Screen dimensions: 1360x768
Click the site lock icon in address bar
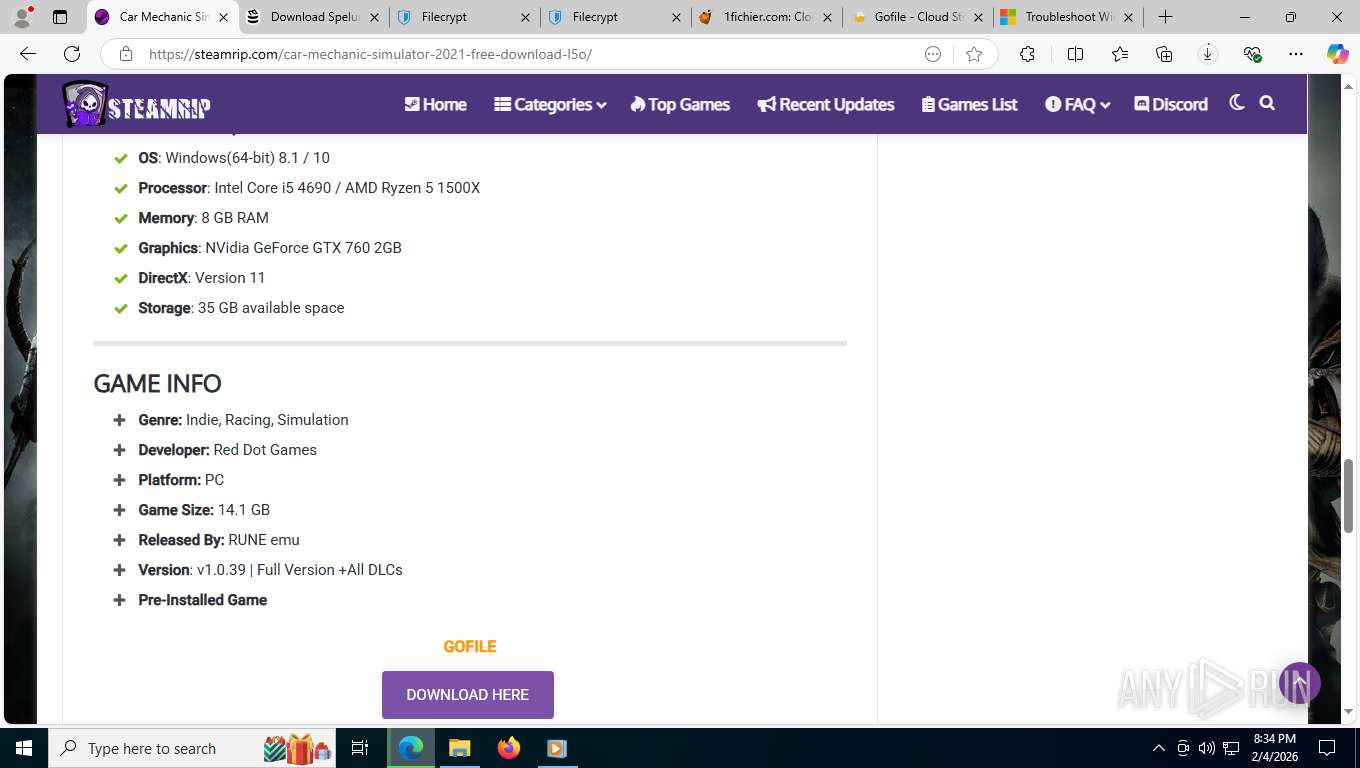click(x=126, y=54)
